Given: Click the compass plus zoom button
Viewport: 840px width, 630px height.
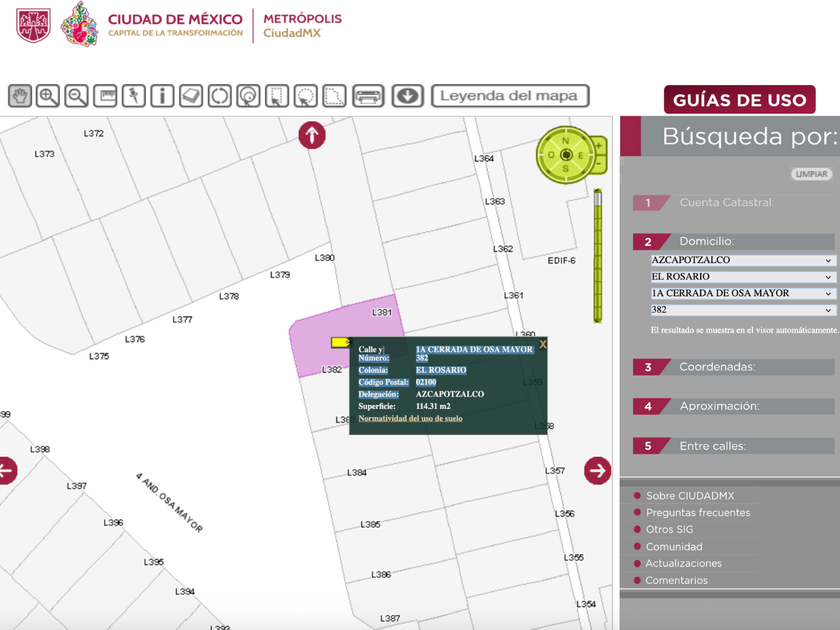Looking at the screenshot, I should click(599, 146).
